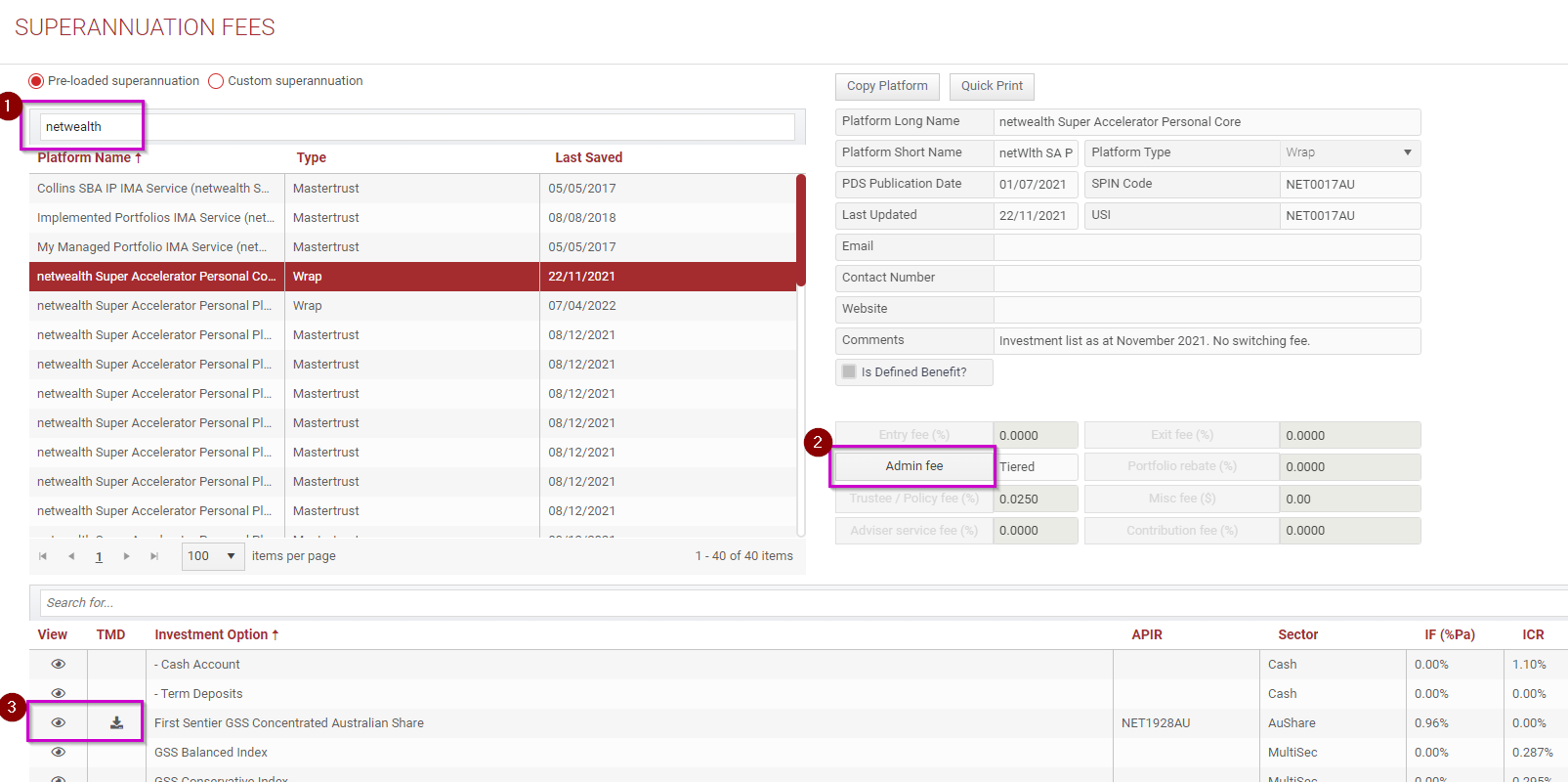This screenshot has width=1568, height=782.
Task: Click the Trustee / Policy fee value field
Action: (1036, 500)
